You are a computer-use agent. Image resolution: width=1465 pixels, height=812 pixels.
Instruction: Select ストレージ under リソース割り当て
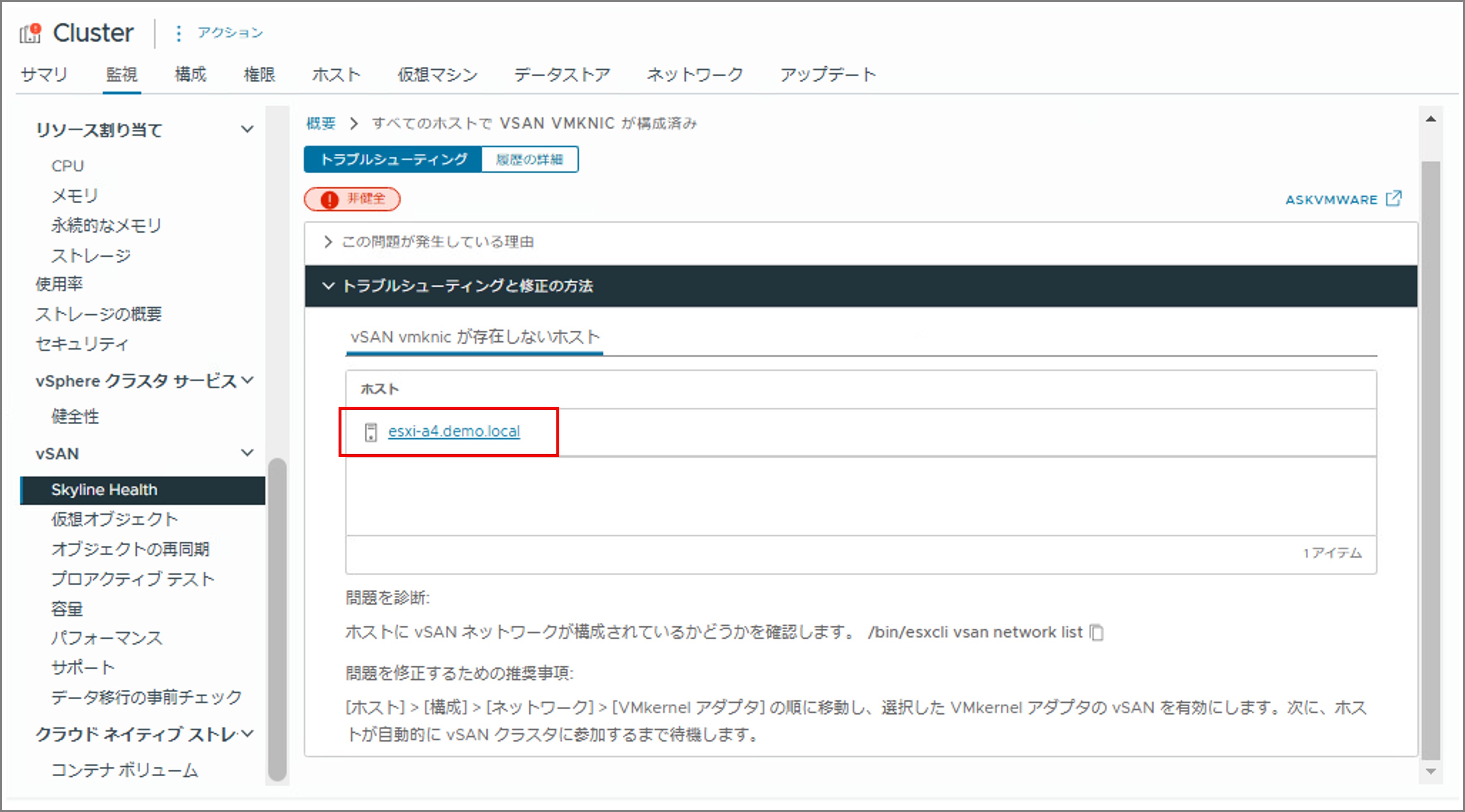[x=91, y=255]
